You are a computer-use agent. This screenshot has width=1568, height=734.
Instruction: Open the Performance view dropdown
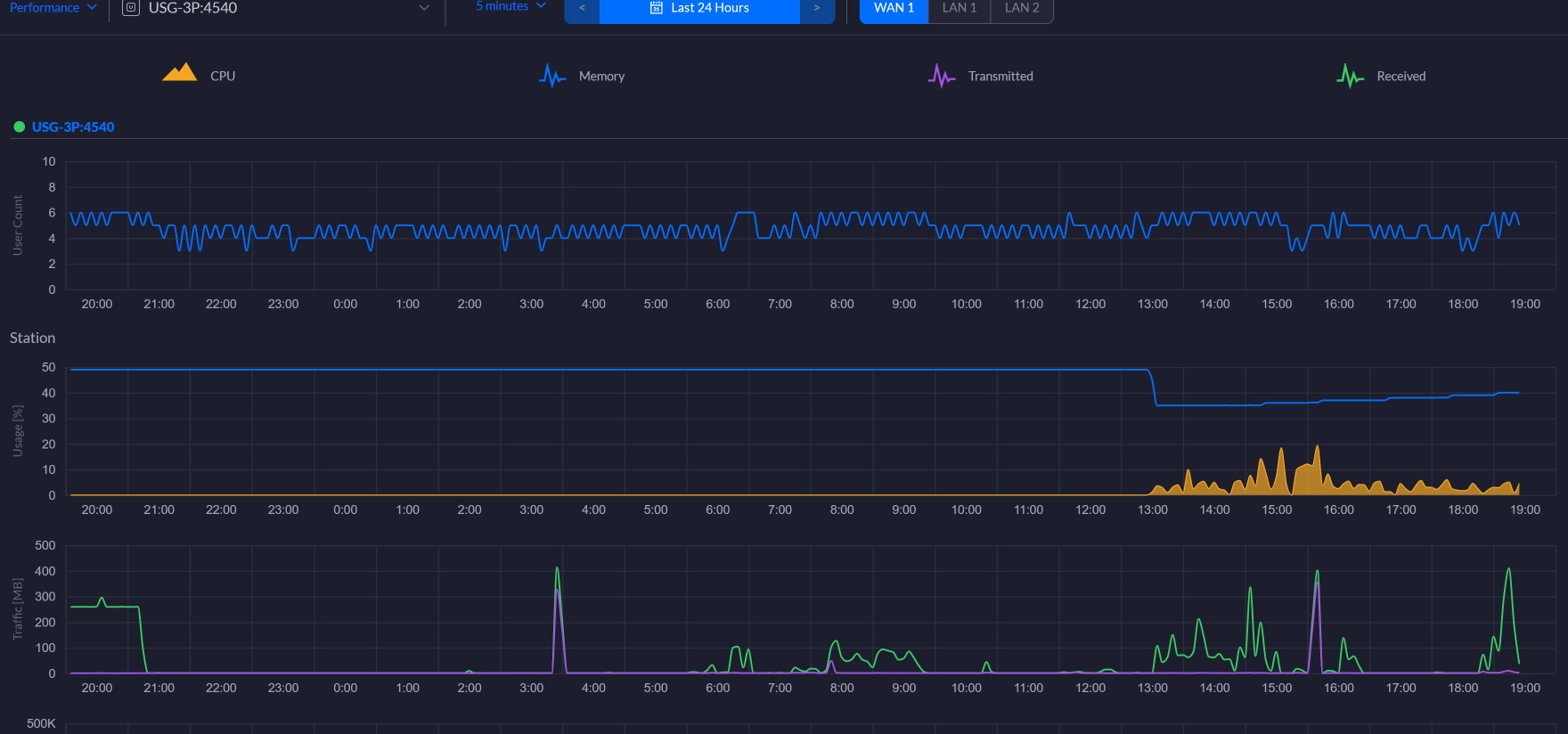pos(53,8)
